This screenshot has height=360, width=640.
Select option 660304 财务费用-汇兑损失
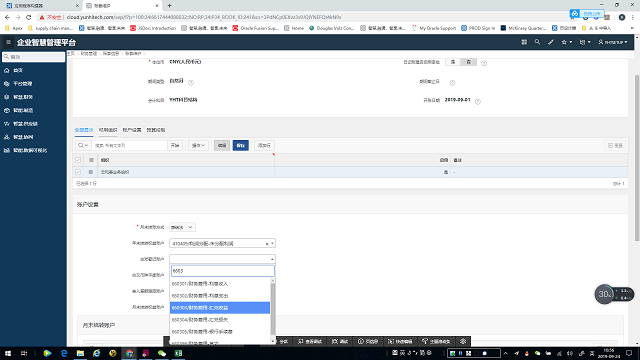click(220, 320)
